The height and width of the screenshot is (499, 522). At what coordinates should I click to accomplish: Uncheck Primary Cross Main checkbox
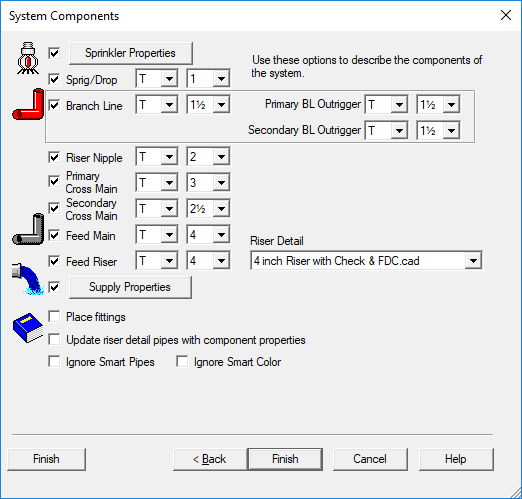(54, 182)
